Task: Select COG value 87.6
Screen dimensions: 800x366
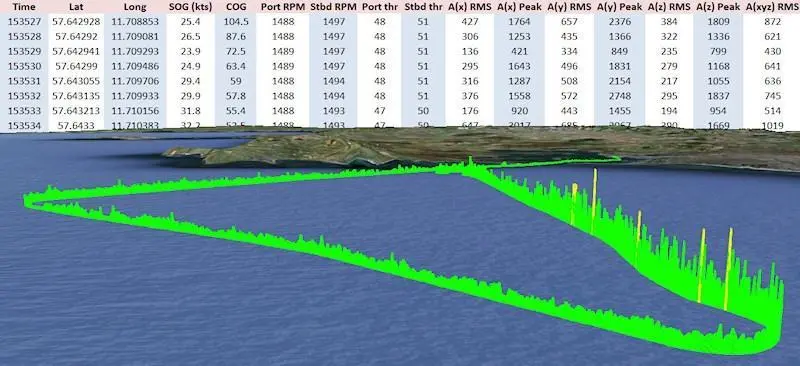Action: [236, 37]
